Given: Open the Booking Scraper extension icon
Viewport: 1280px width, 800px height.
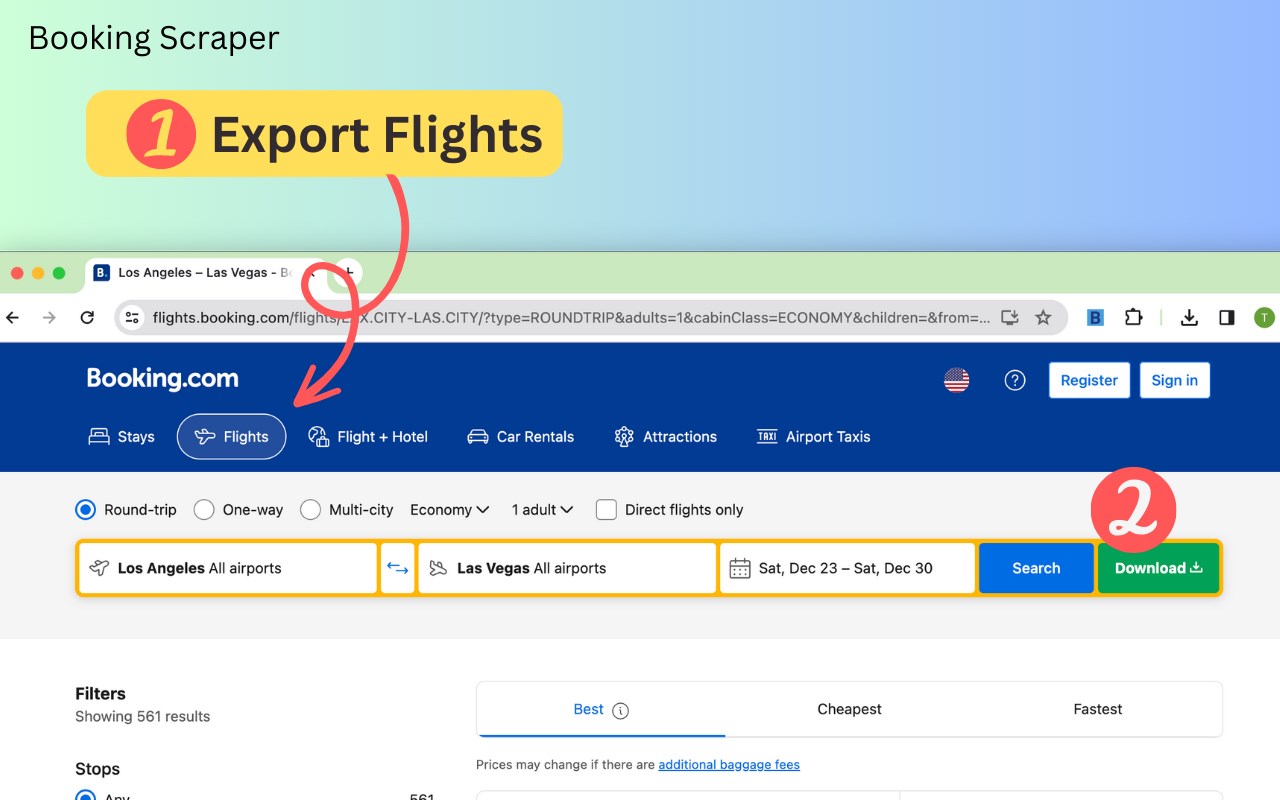Looking at the screenshot, I should click(1095, 318).
